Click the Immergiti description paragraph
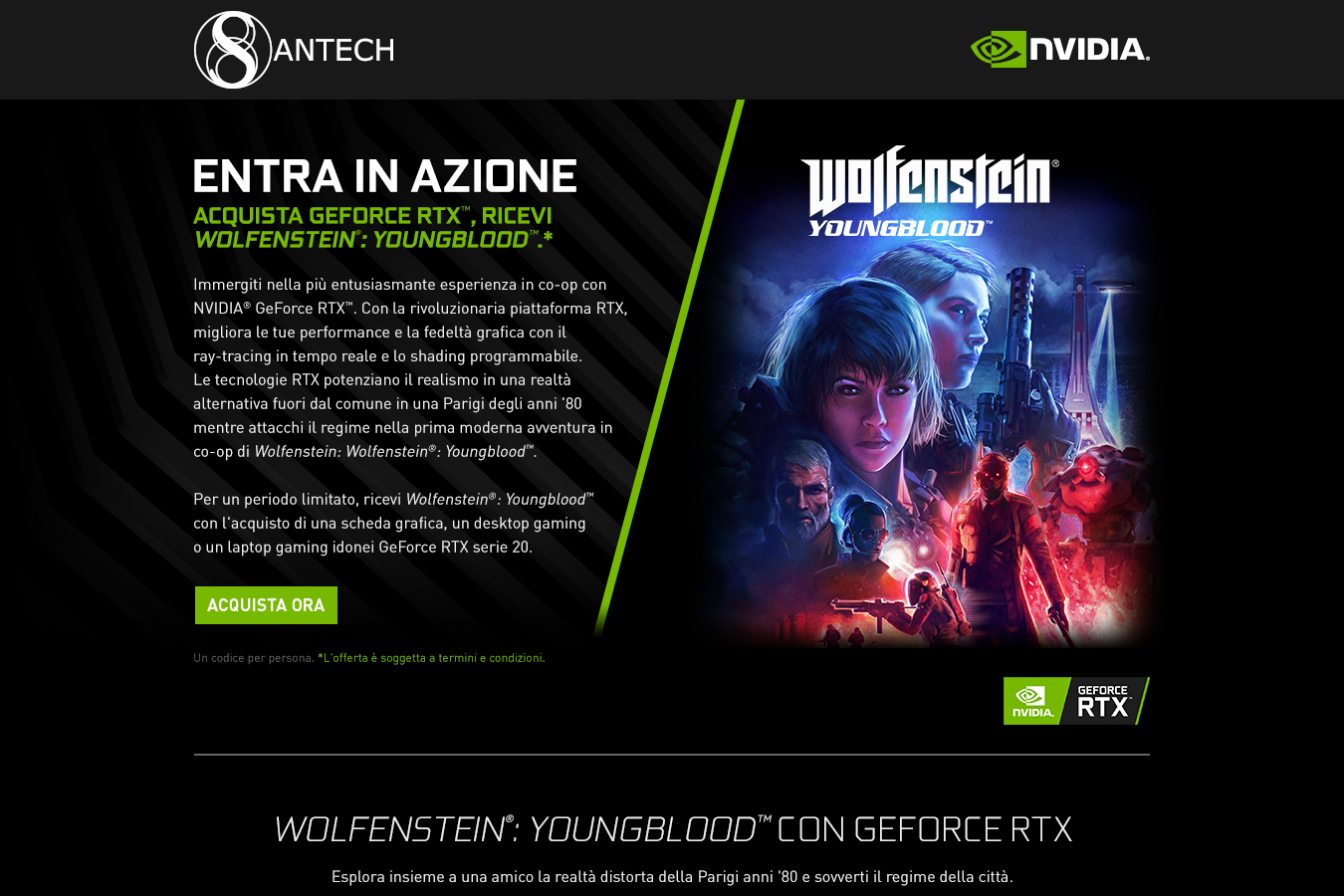The height and width of the screenshot is (896, 1344). tap(410, 367)
